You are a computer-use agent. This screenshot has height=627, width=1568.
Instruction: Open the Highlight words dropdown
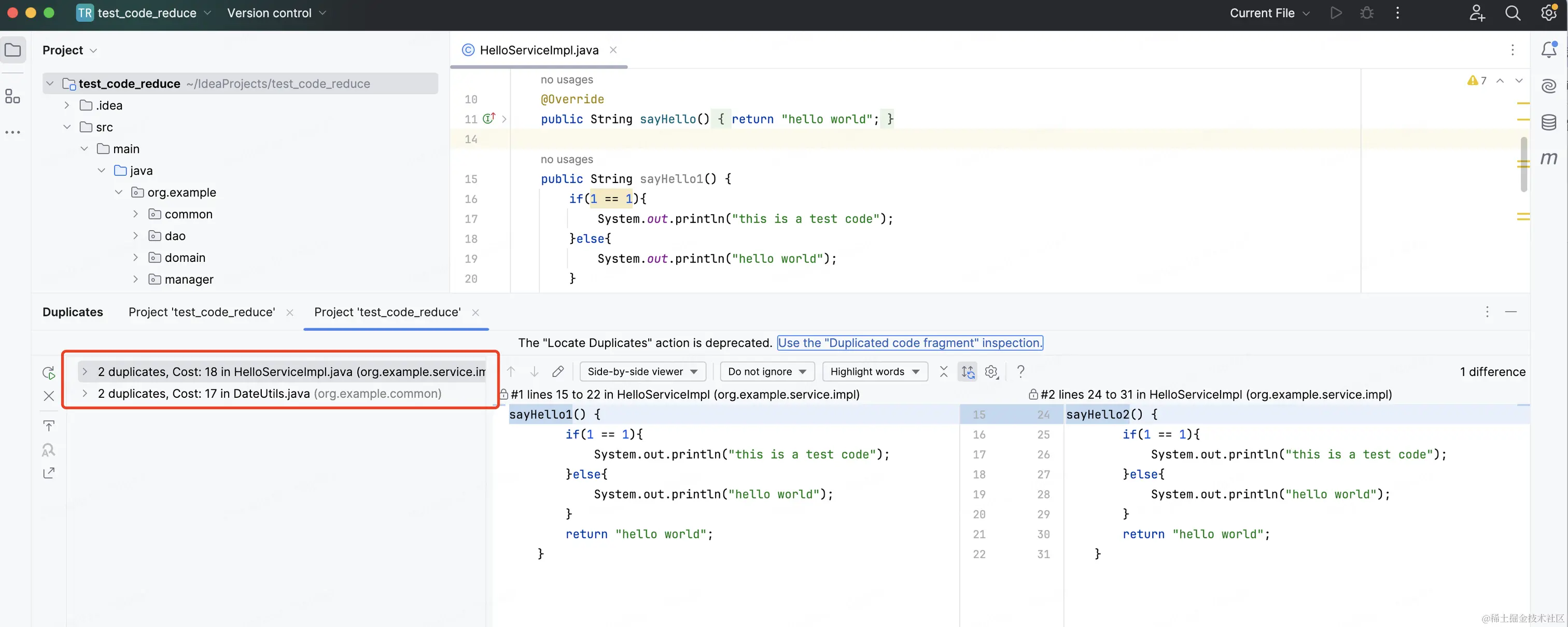(x=874, y=371)
